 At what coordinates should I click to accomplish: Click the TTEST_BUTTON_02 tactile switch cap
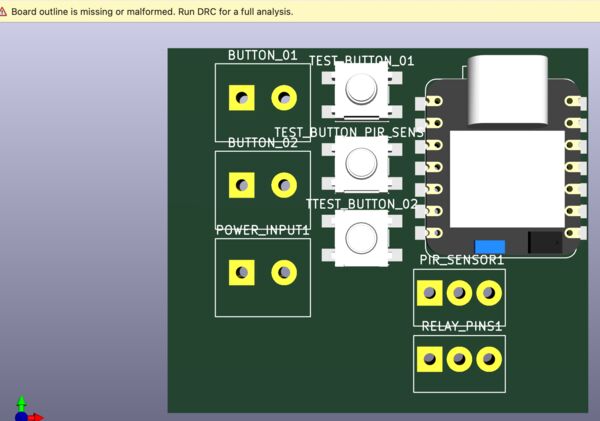[361, 238]
